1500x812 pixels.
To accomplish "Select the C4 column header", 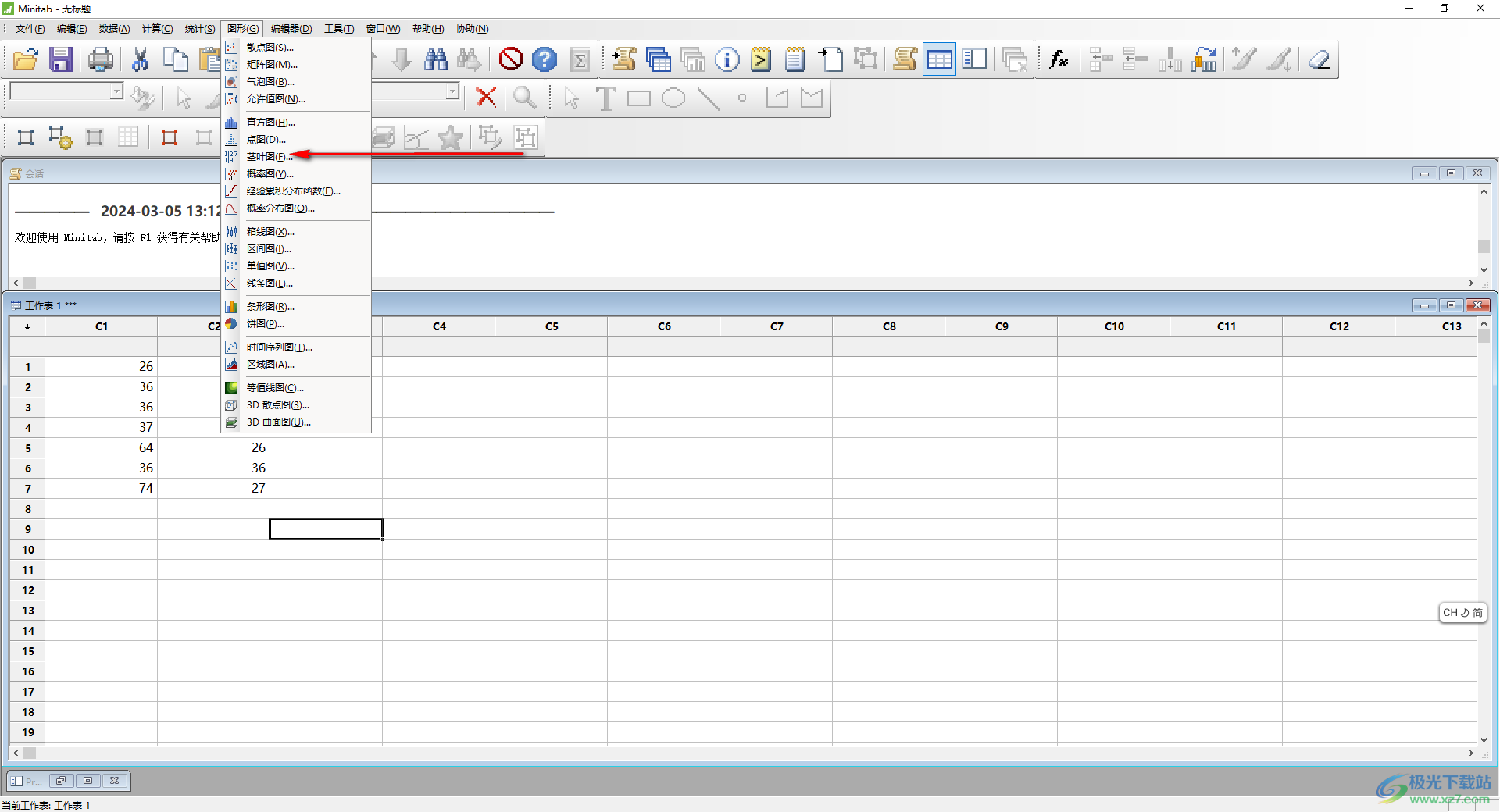I will [439, 326].
